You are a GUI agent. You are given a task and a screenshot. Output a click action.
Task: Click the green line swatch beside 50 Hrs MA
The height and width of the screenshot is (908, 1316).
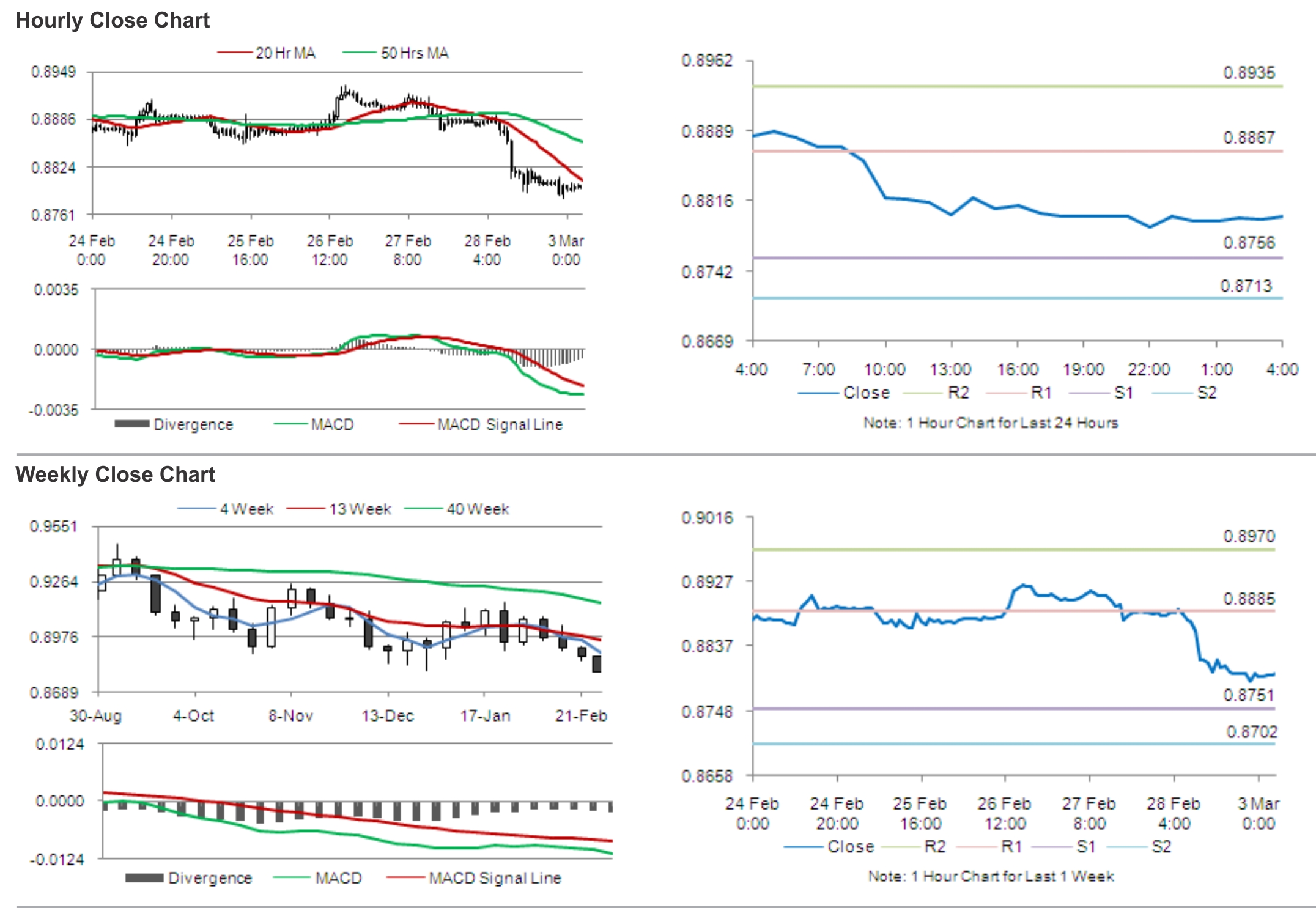tap(360, 53)
